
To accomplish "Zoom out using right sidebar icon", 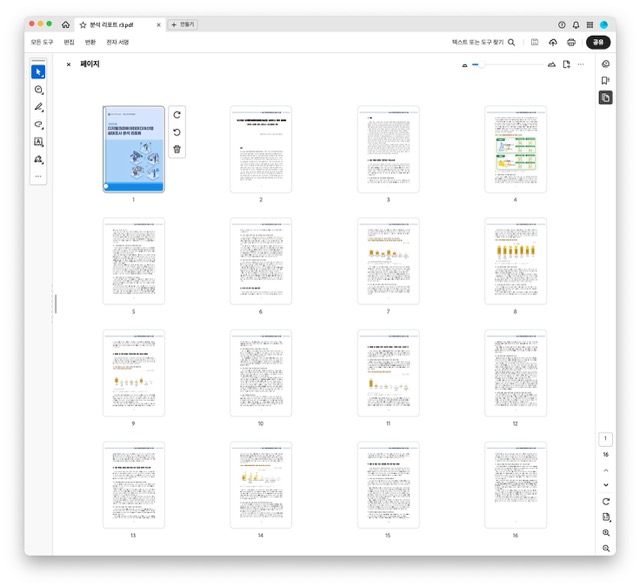I will point(606,548).
